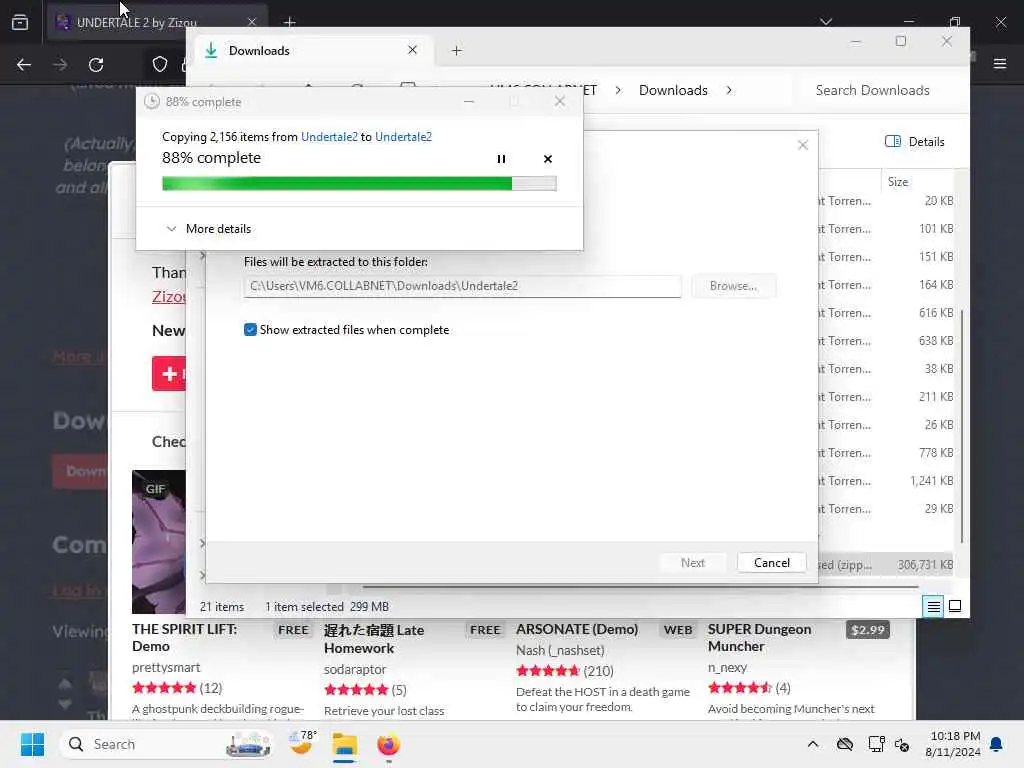This screenshot has width=1024, height=768.
Task: Open author sodaraptor's page
Action: coord(355,669)
